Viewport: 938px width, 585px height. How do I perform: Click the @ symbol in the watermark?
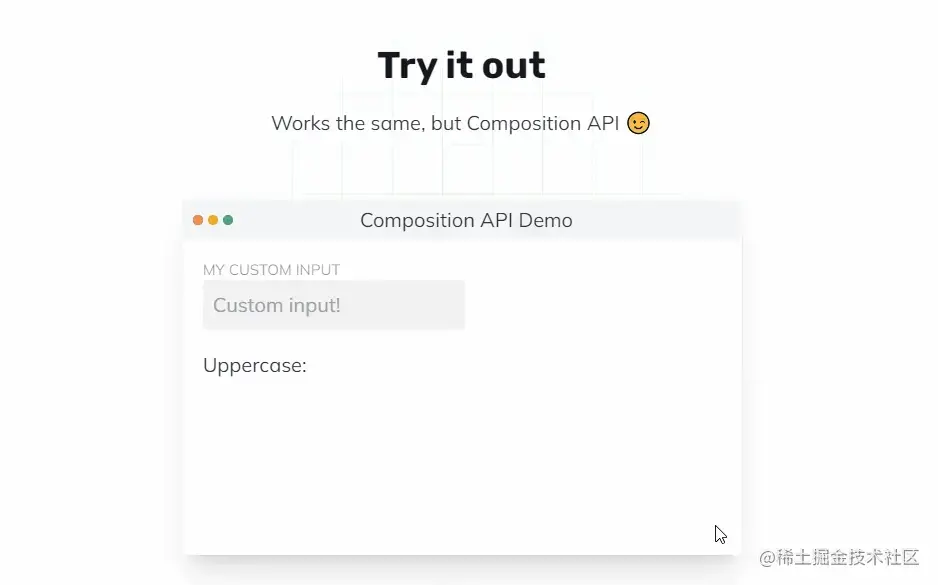[768, 558]
